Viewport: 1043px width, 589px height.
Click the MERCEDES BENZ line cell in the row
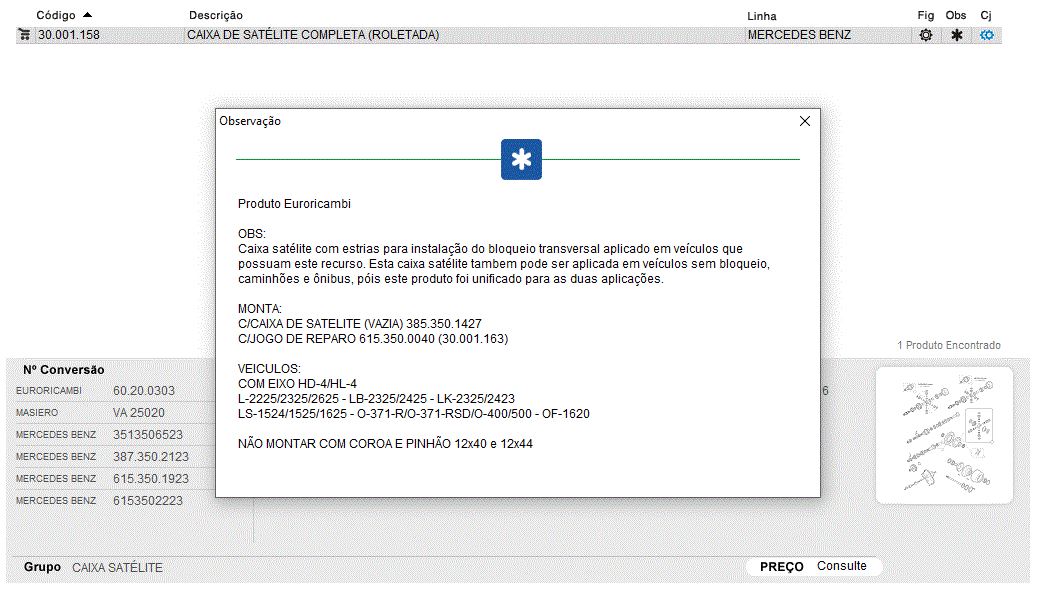click(x=799, y=35)
